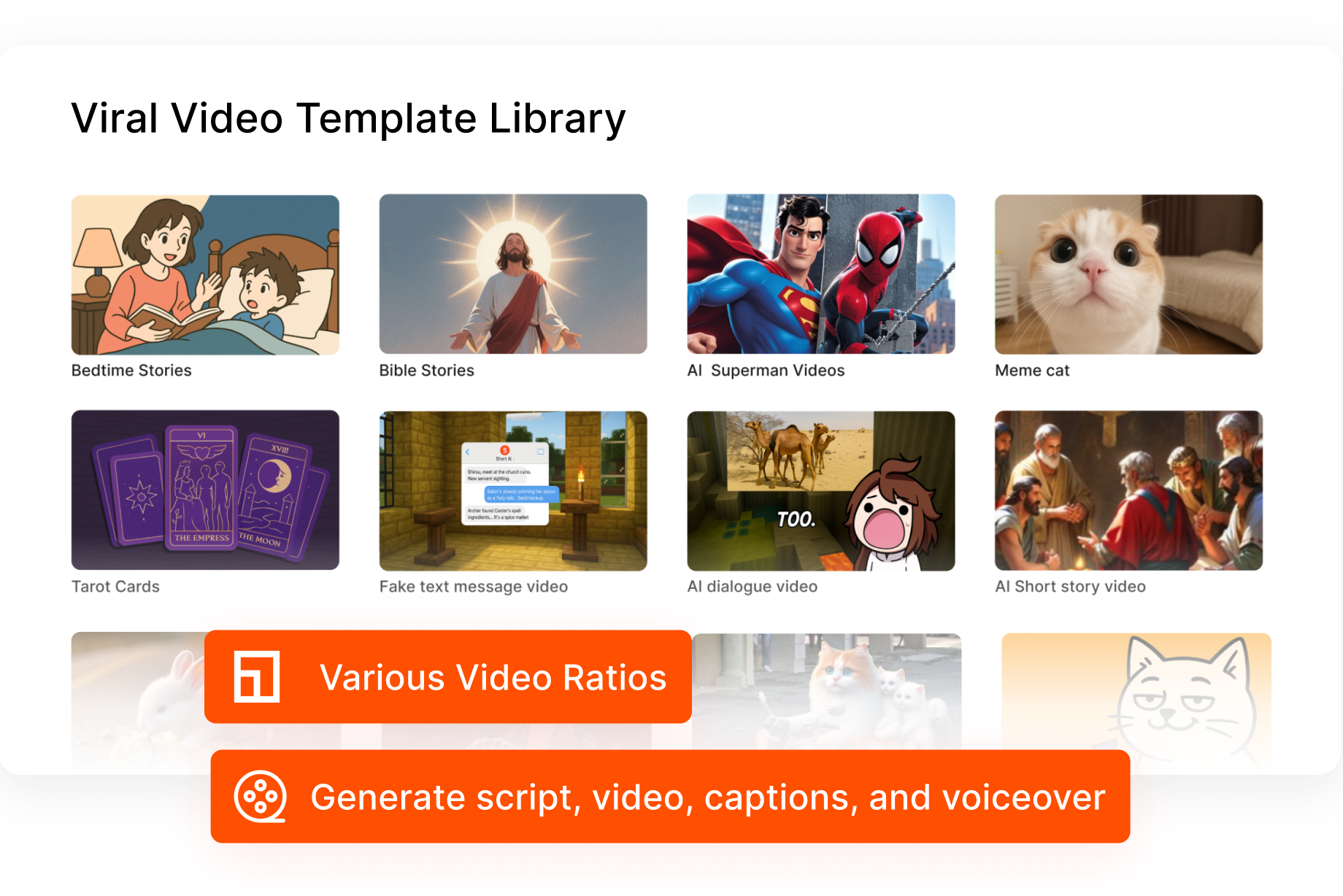The width and height of the screenshot is (1343, 896).
Task: Open the Fake text message video thumbnail
Action: tap(513, 490)
